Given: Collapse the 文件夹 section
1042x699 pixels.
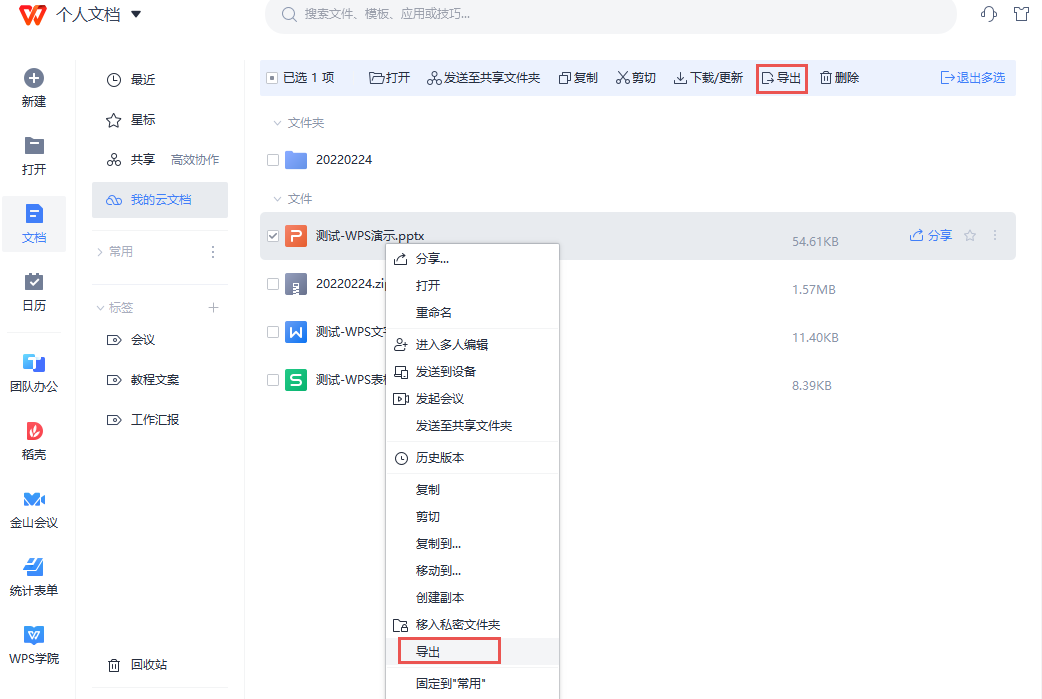Looking at the screenshot, I should click(277, 123).
